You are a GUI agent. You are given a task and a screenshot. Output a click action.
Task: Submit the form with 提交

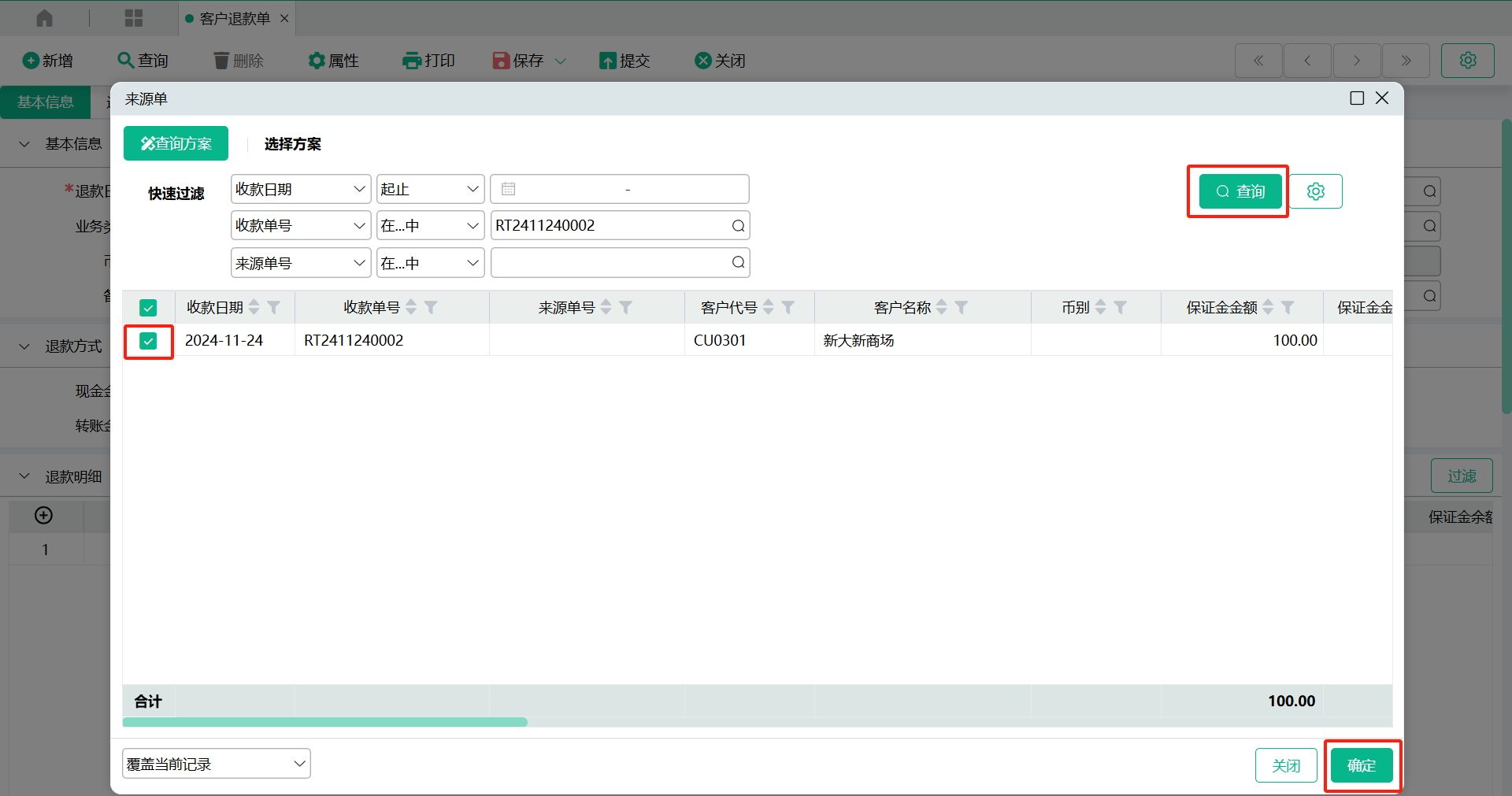pos(624,61)
